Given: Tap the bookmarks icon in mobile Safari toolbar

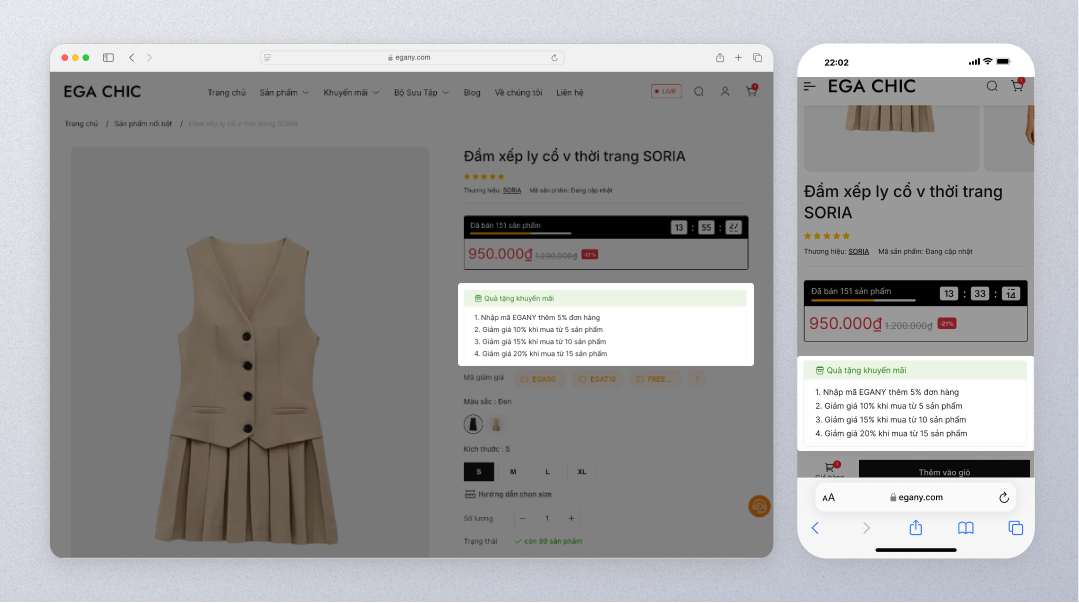Looking at the screenshot, I should [965, 528].
